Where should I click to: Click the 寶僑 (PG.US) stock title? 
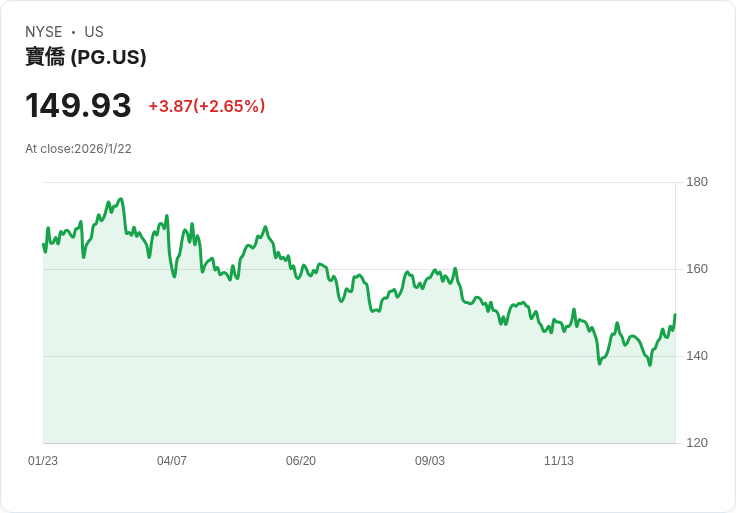click(x=86, y=57)
